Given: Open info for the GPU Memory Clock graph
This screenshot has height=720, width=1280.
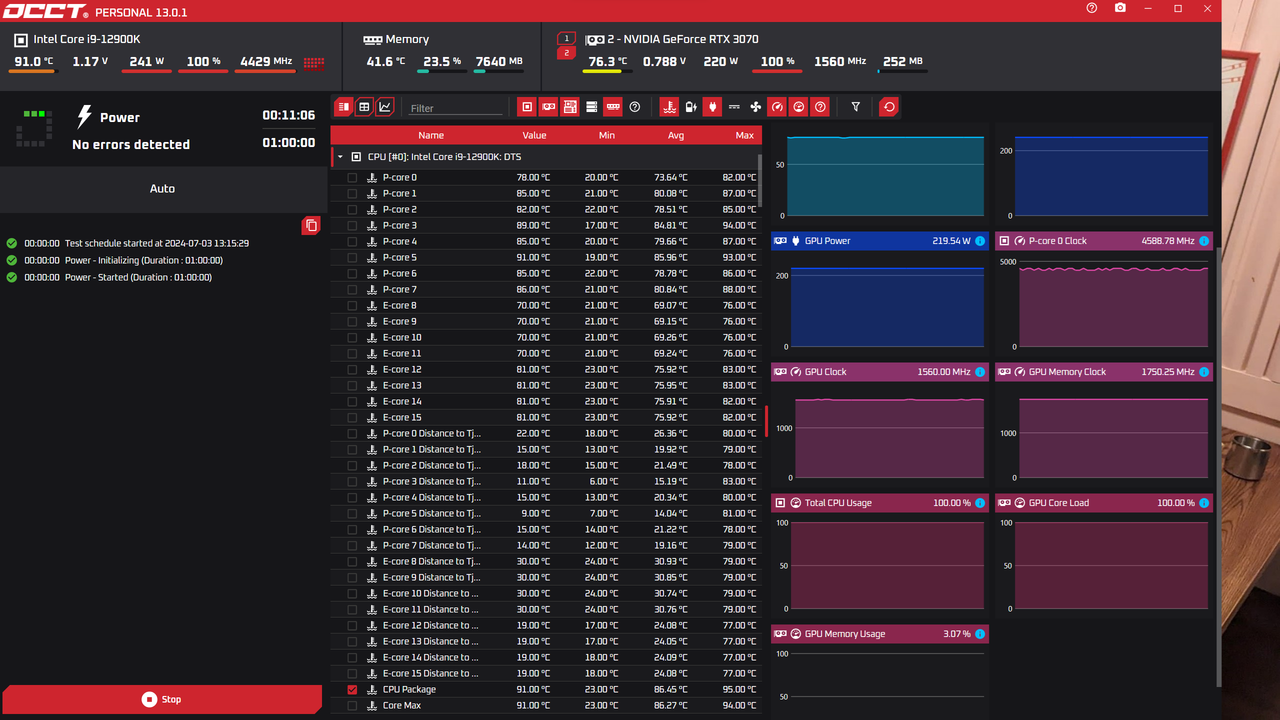Looking at the screenshot, I should pos(1204,372).
